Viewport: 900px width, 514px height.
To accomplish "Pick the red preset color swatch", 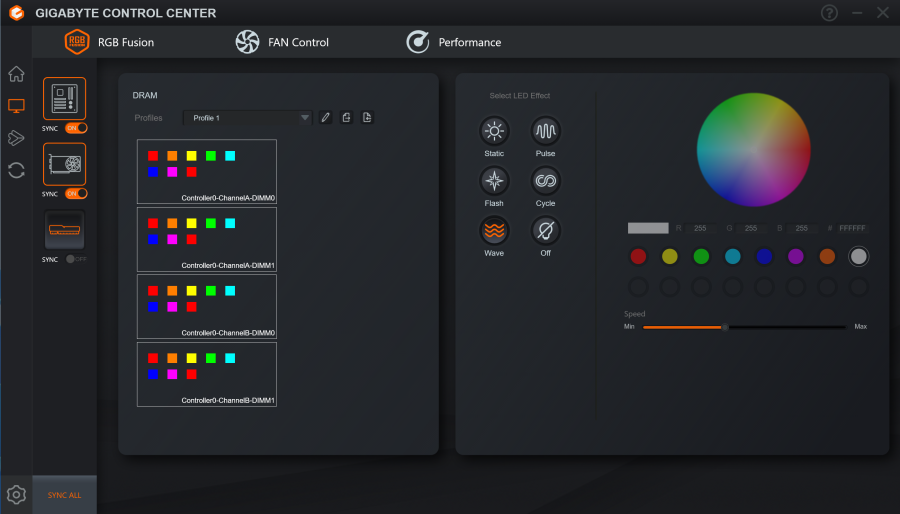I will [x=639, y=257].
